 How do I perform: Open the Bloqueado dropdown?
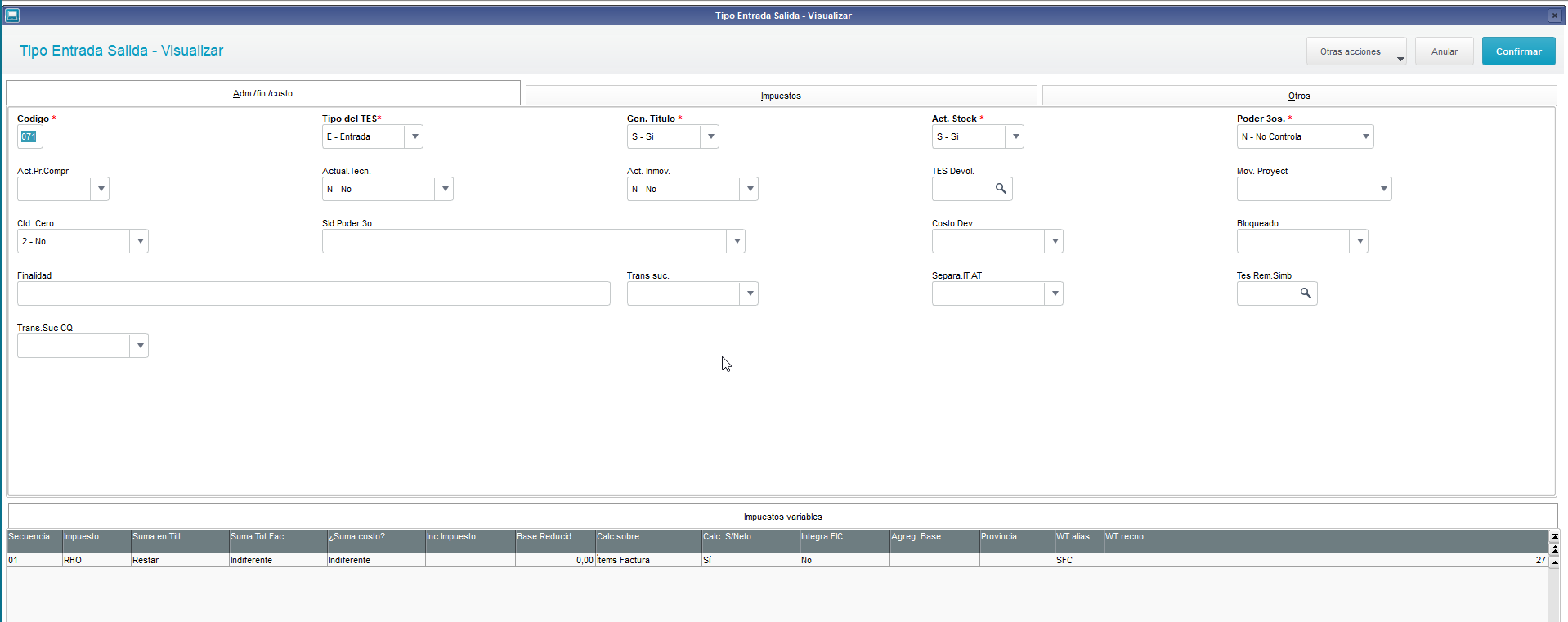coord(1360,241)
